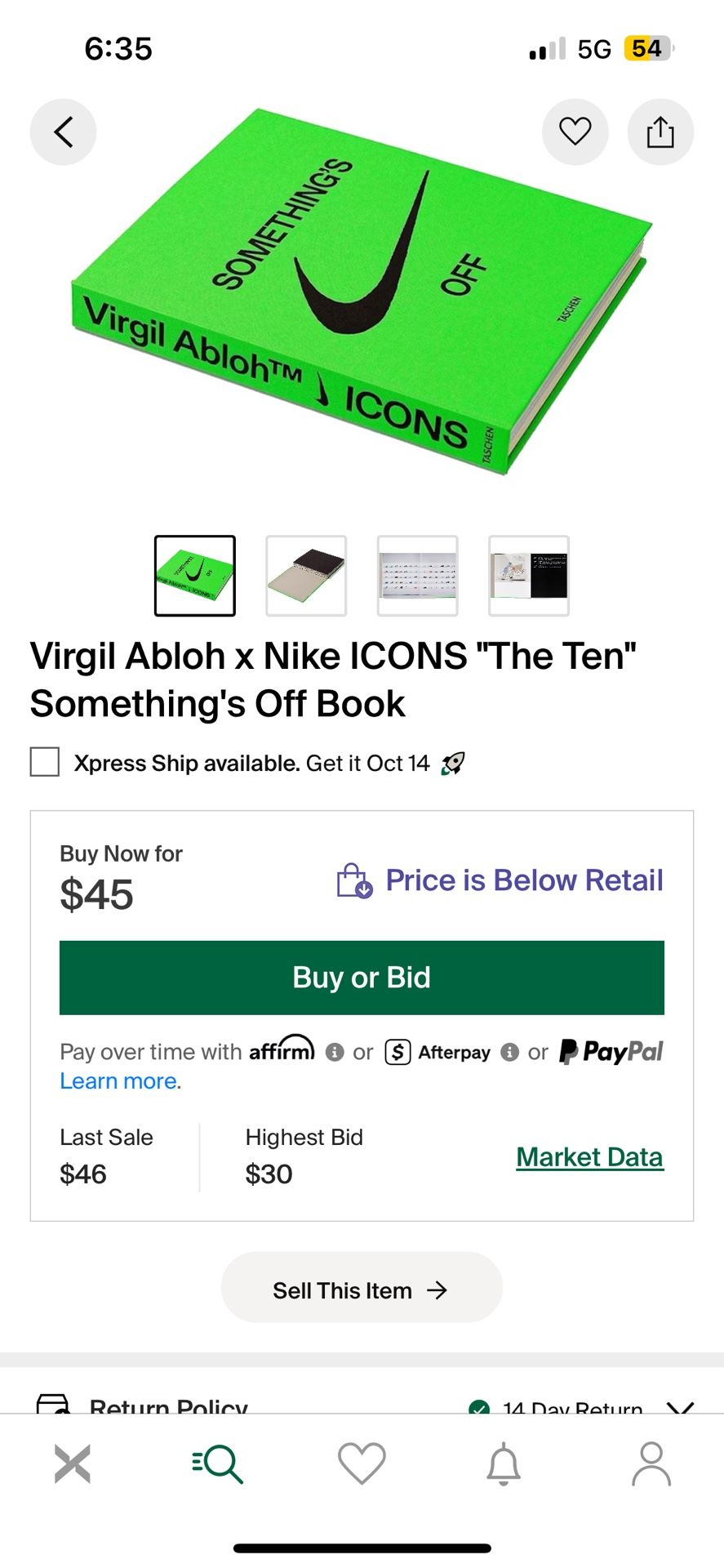Viewport: 724px width, 1568px height.
Task: Open the StockX home tab
Action: coord(73,1463)
